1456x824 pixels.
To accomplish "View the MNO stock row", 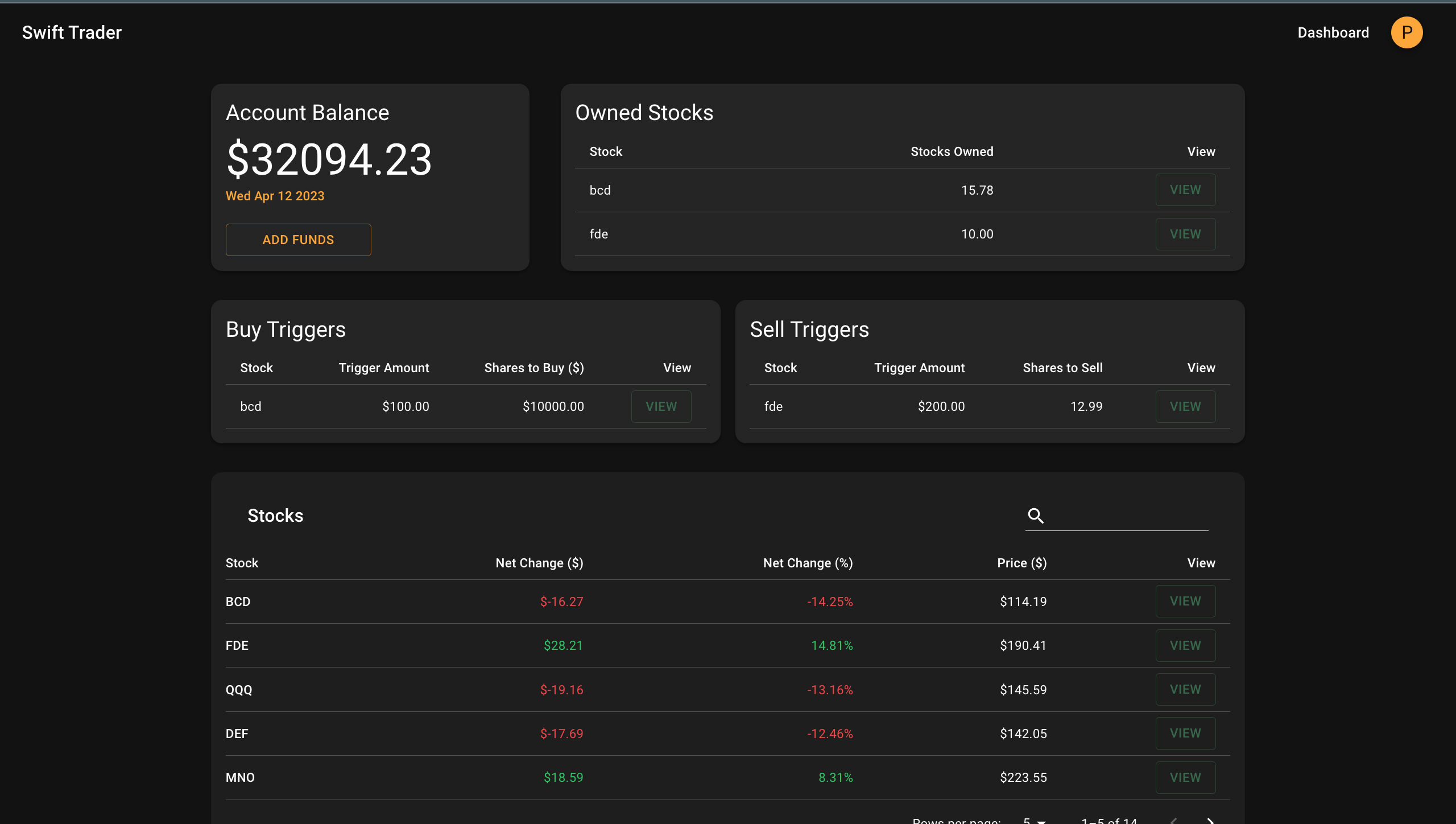I will (1185, 777).
